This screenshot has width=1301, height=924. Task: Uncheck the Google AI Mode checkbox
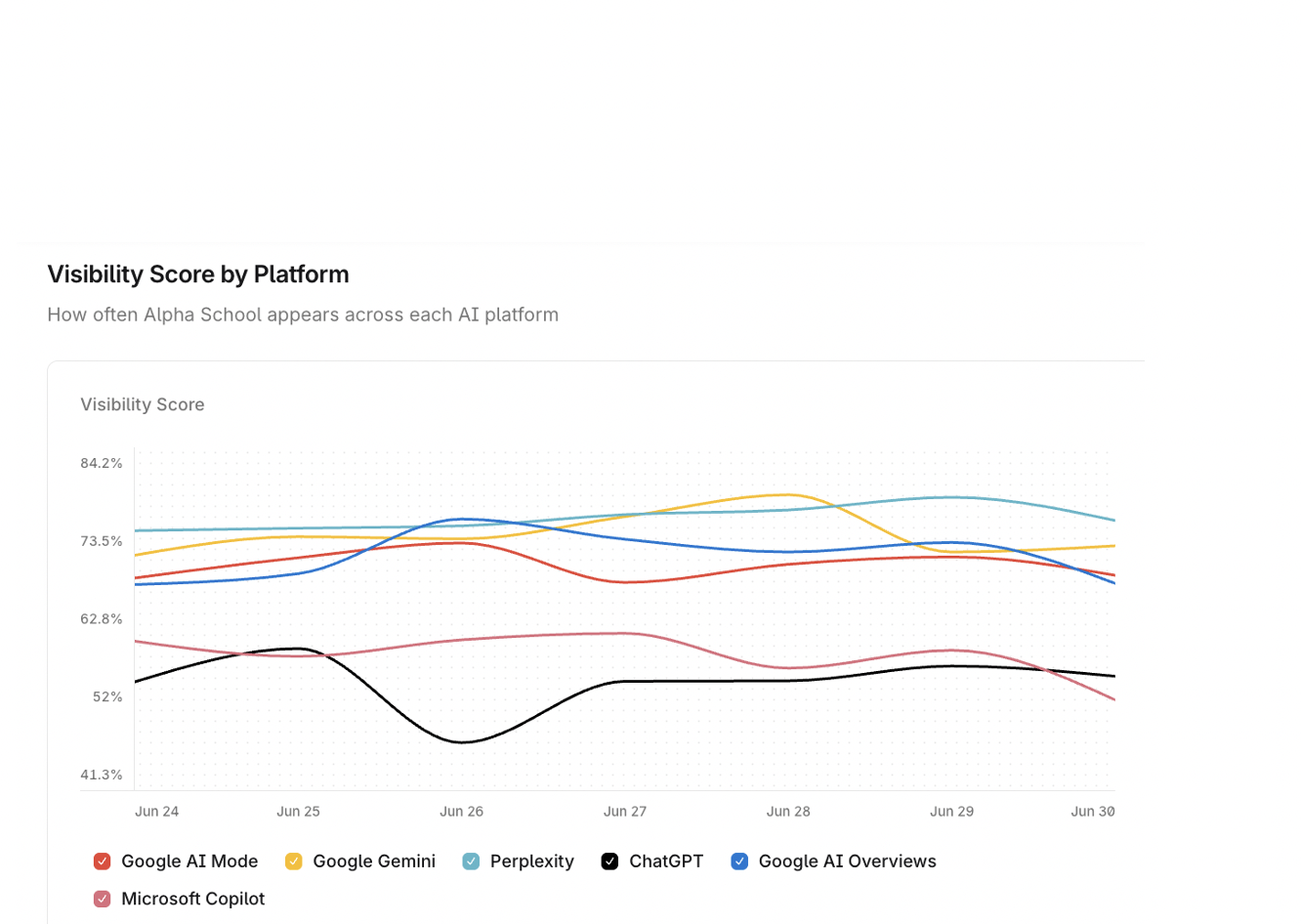pos(102,861)
